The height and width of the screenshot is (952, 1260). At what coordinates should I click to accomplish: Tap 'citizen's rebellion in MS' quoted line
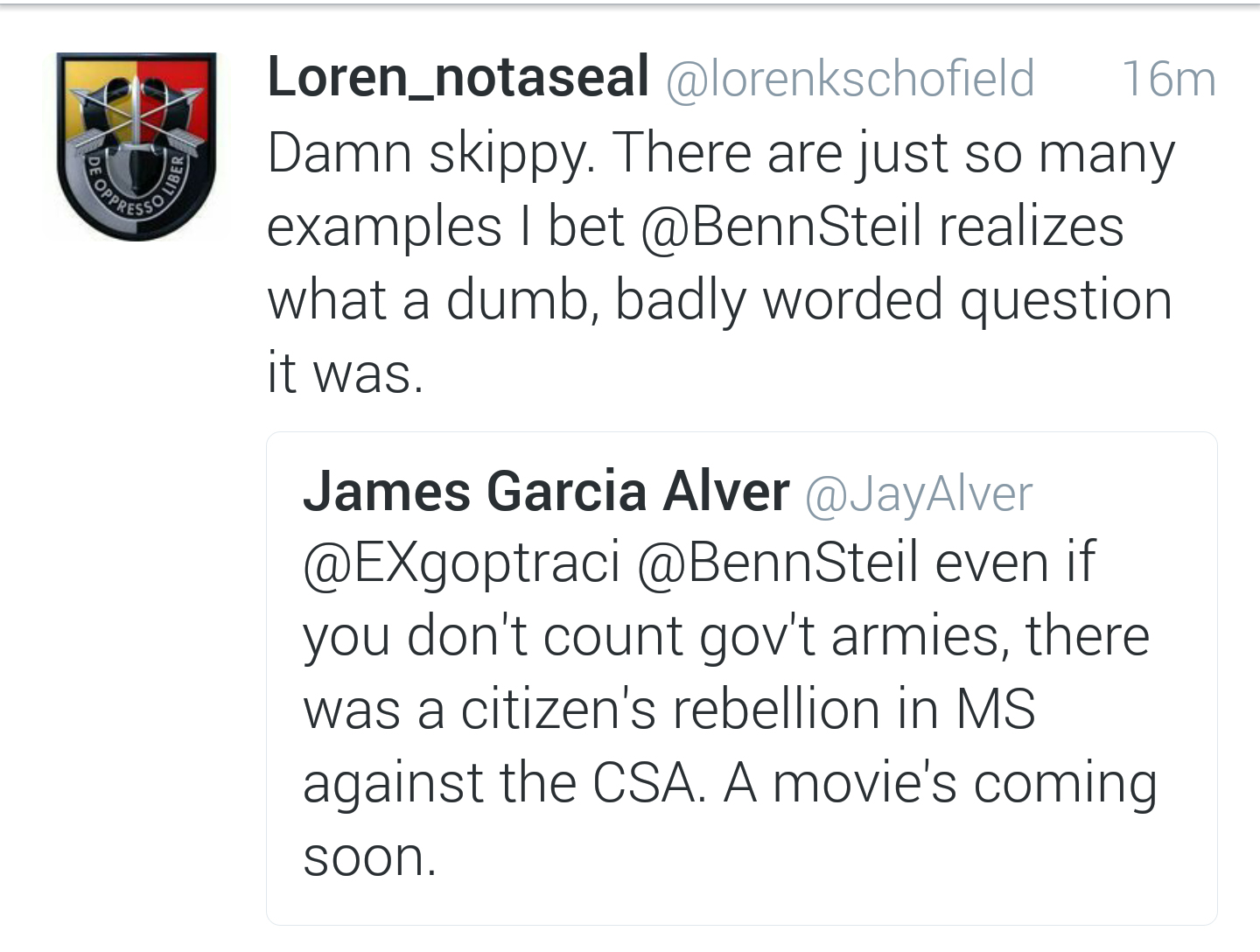point(748,709)
